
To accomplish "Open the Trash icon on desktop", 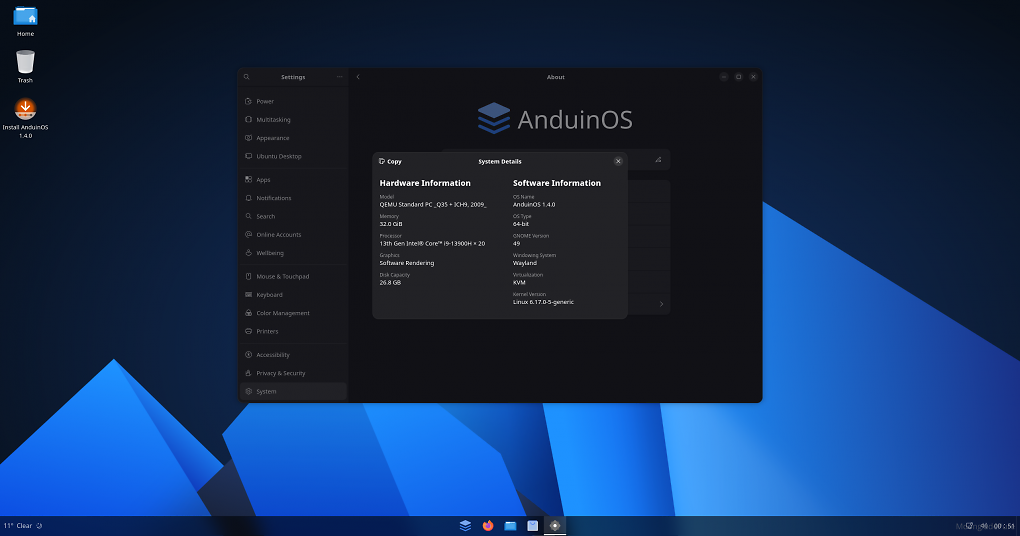I will click(x=25, y=65).
